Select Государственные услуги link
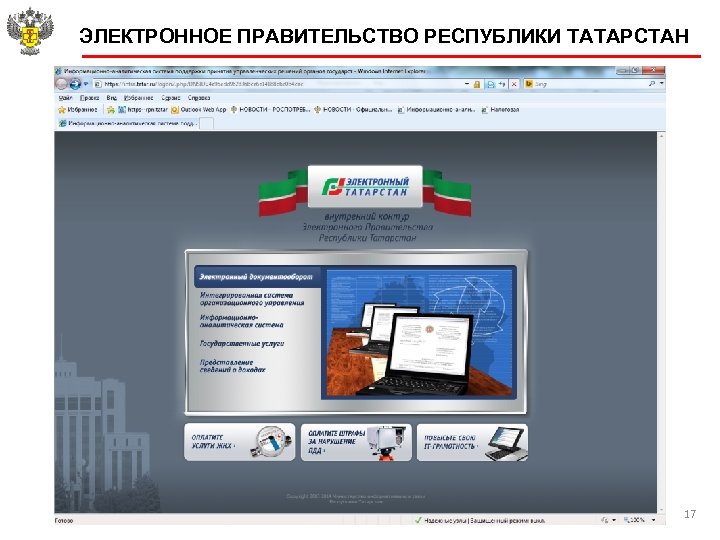 (x=242, y=343)
